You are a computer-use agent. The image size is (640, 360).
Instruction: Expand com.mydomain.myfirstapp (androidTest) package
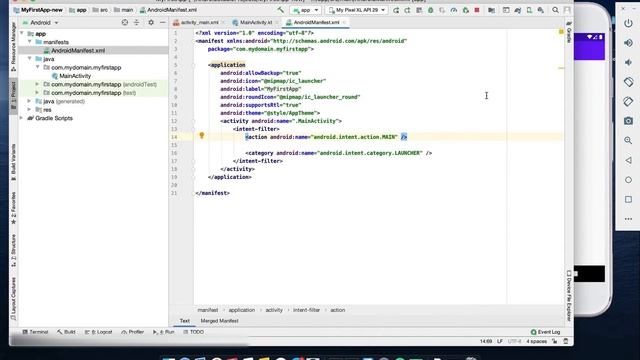(38, 84)
